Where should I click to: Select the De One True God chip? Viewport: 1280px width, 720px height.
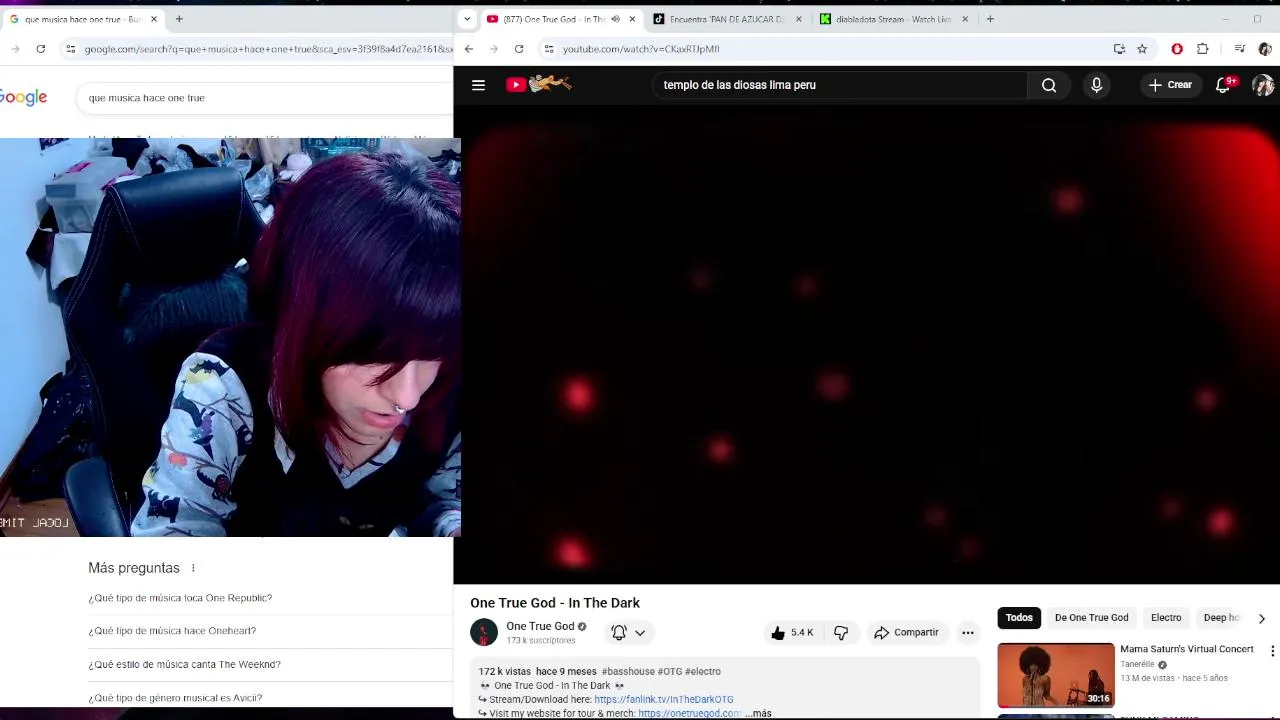point(1091,618)
